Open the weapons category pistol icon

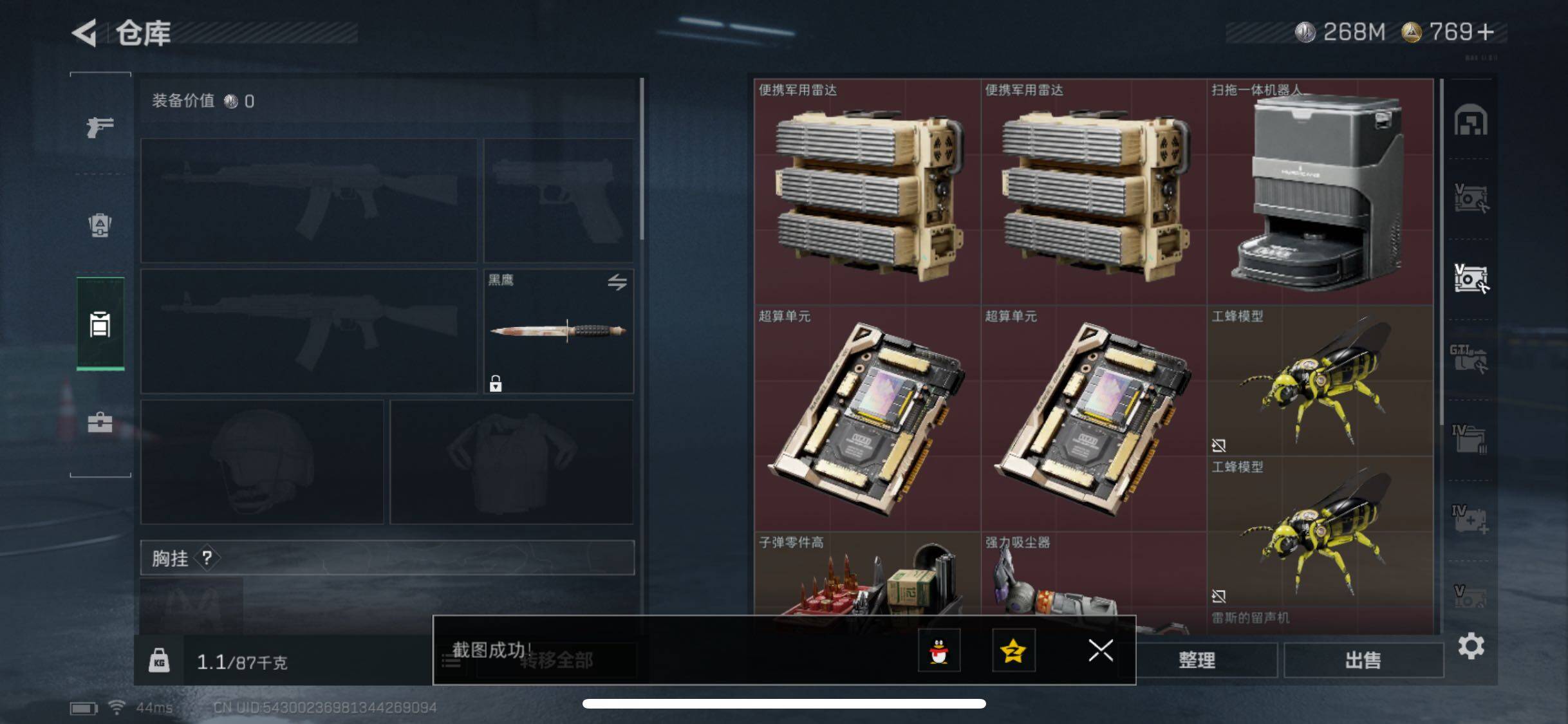pos(100,127)
